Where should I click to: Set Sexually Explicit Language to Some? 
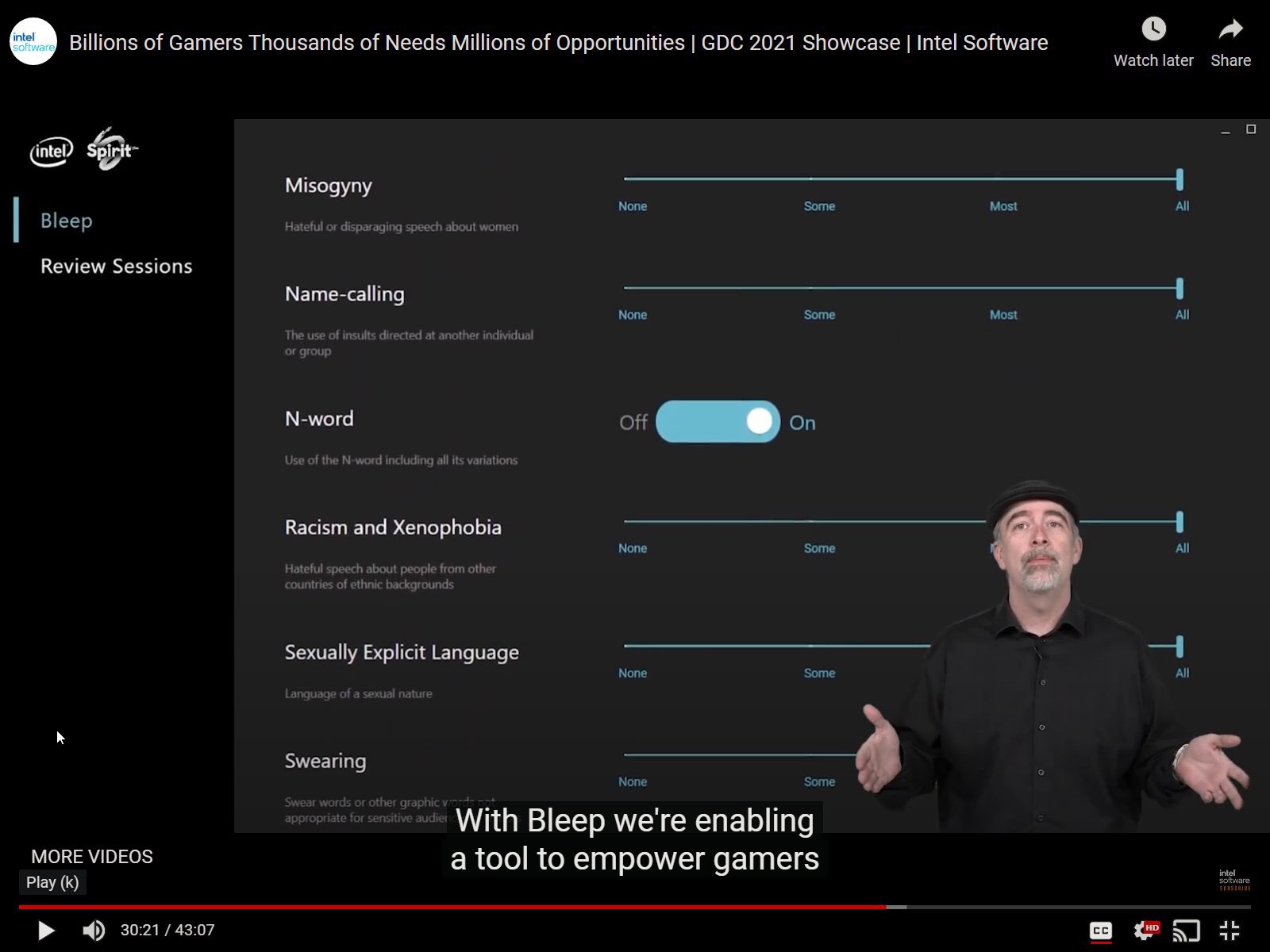pyautogui.click(x=819, y=674)
